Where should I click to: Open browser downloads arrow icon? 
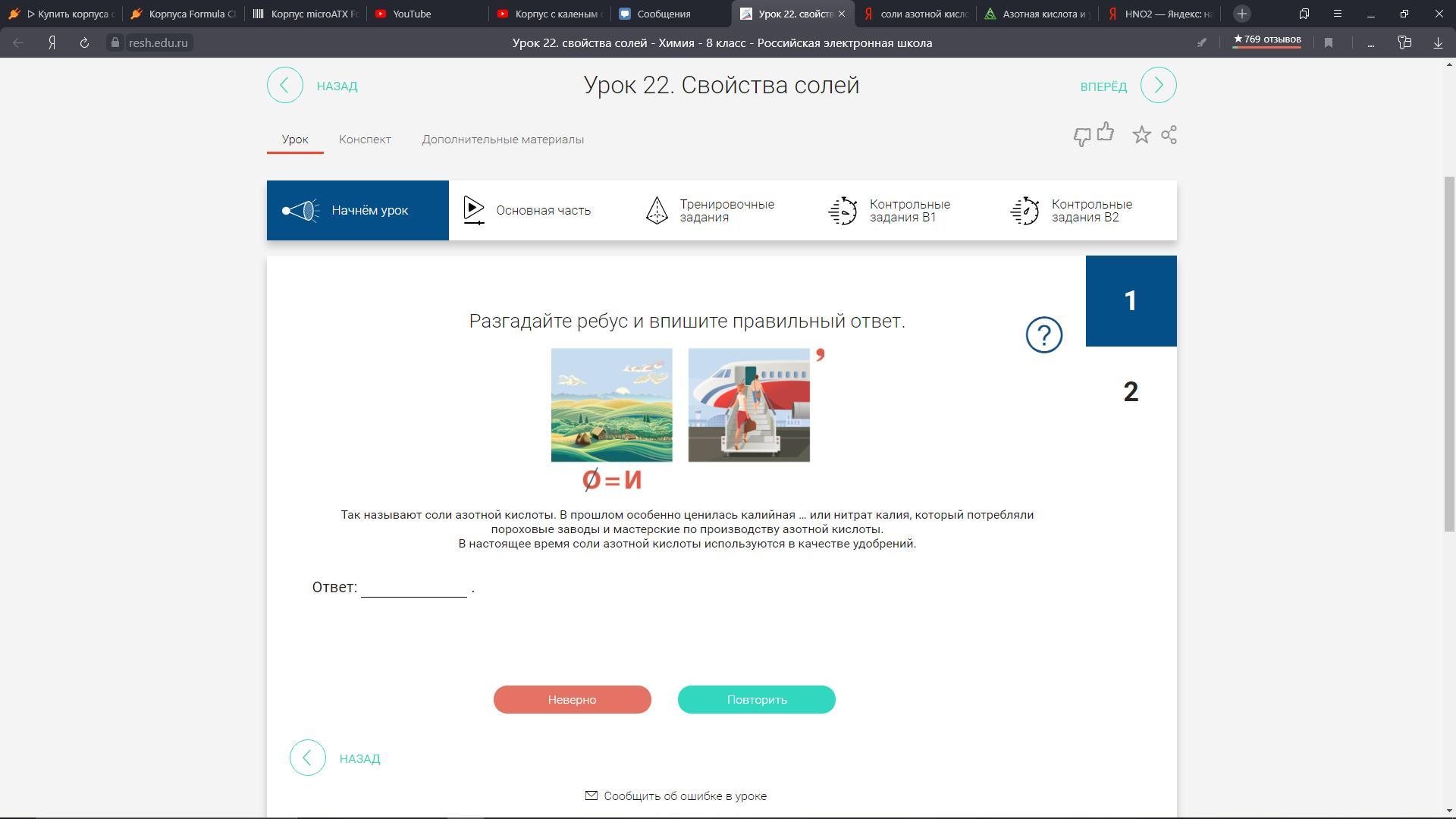[1438, 43]
